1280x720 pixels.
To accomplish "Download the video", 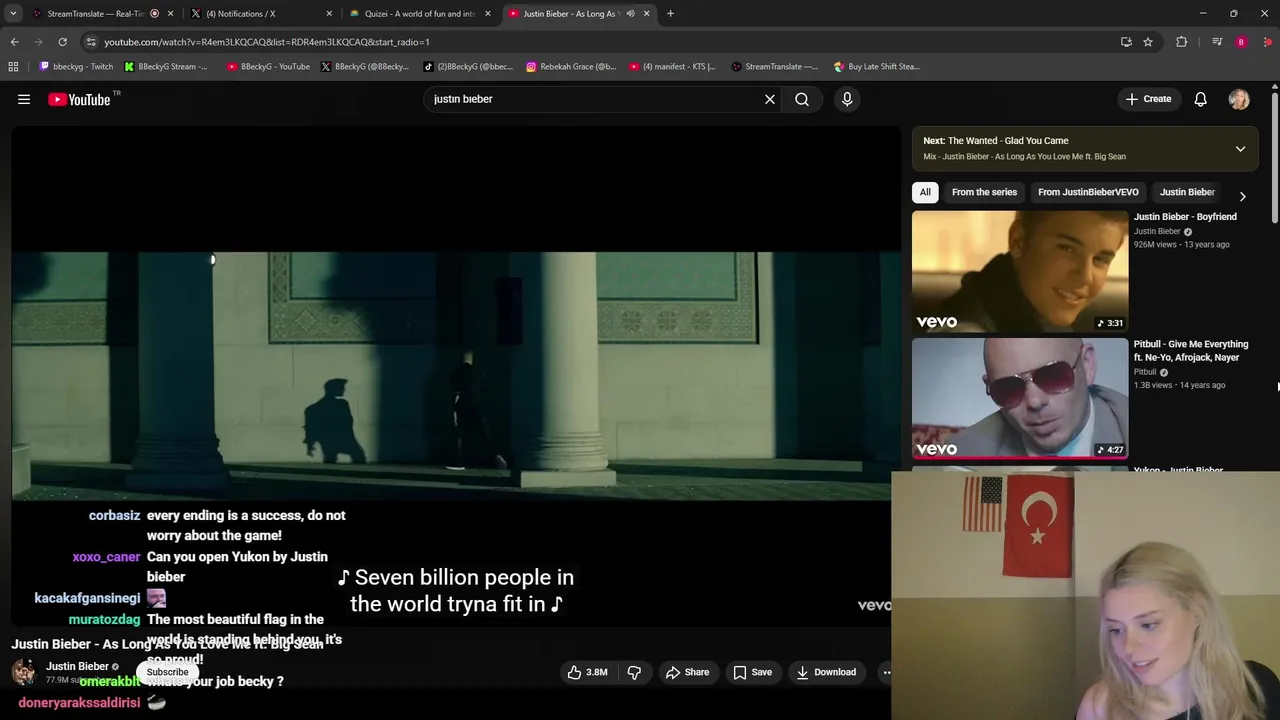I will (826, 672).
